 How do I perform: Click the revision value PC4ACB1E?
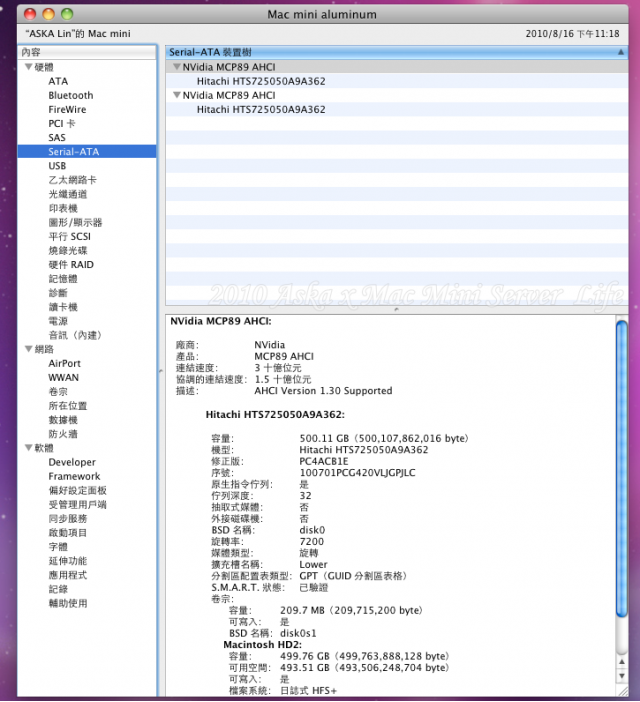coord(324,461)
